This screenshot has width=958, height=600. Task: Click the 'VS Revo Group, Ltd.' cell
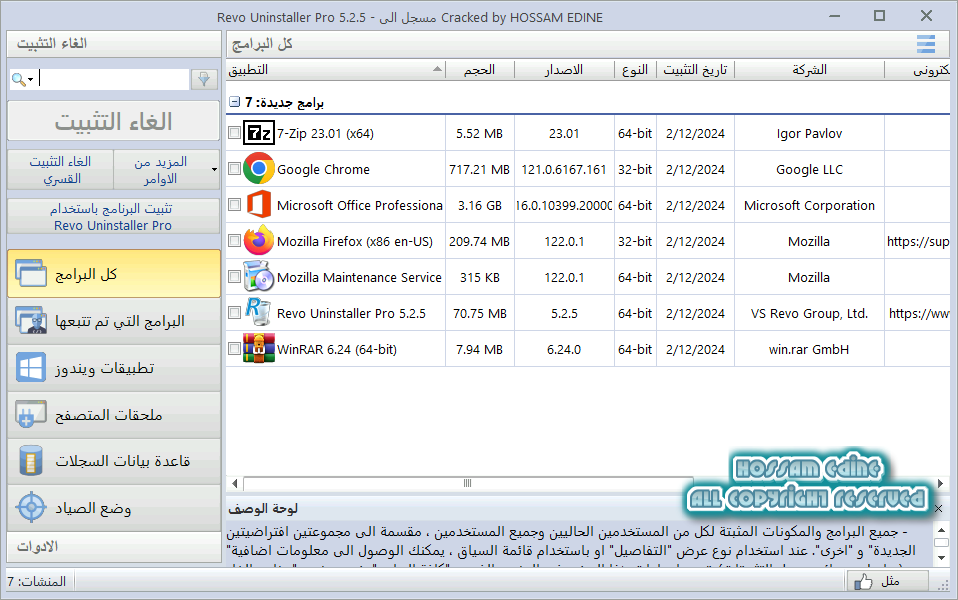809,313
